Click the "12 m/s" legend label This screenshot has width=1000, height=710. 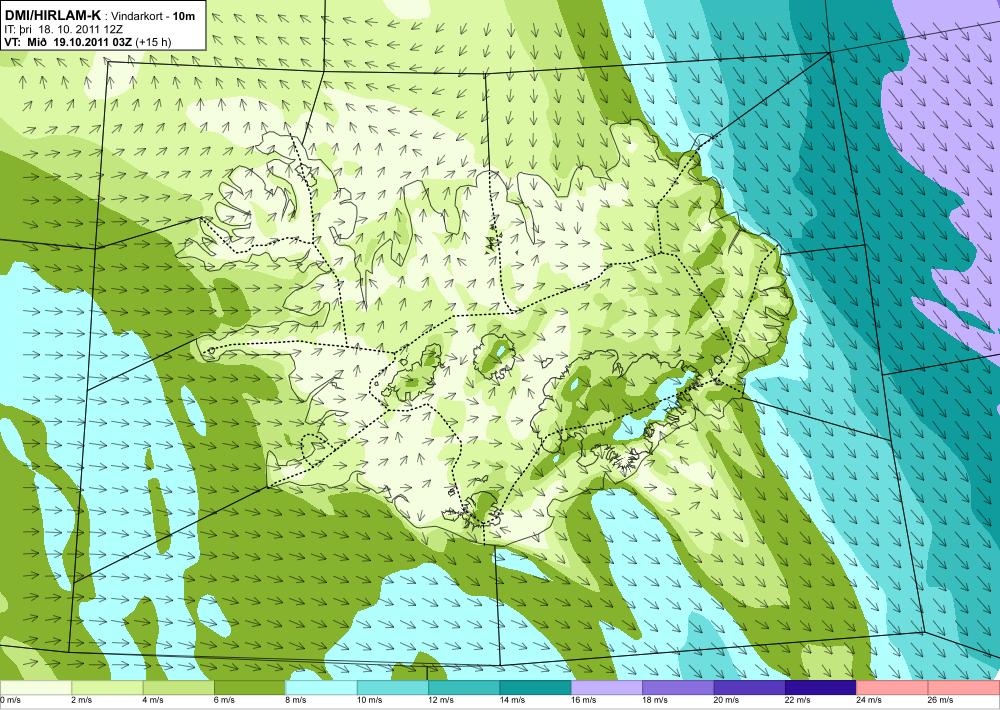(441, 700)
